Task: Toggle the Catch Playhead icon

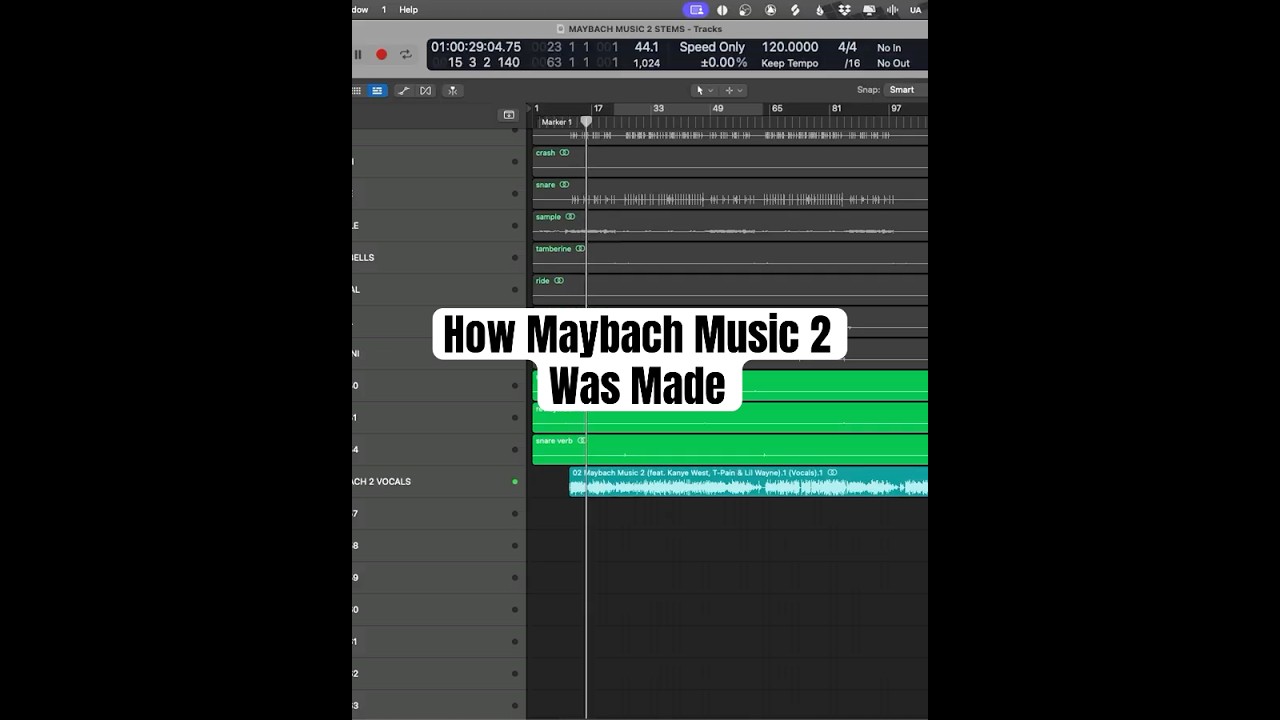Action: tap(452, 90)
